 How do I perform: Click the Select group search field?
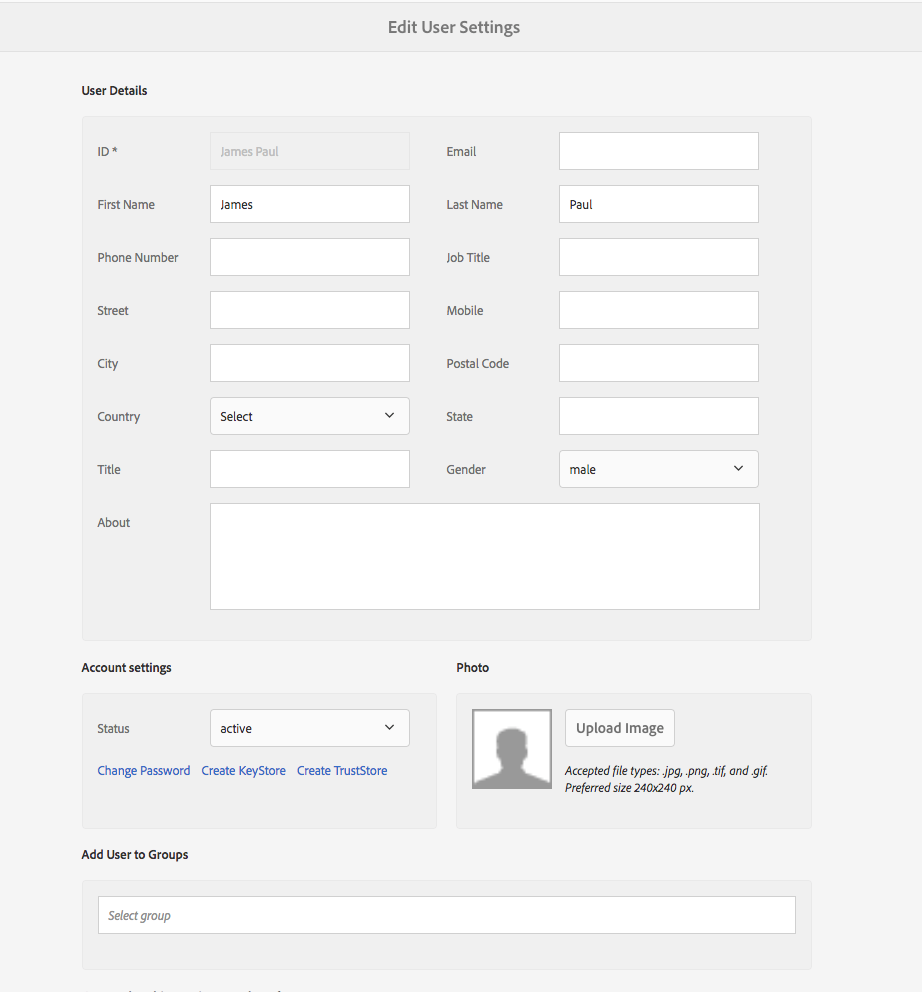[x=446, y=915]
